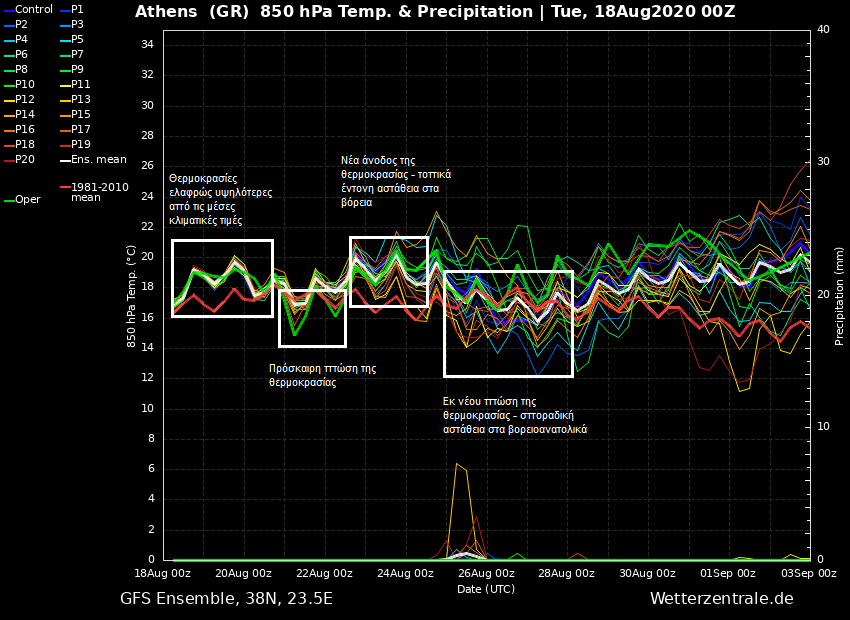Click the '30Aug 00z' date tick label
Screen dimensions: 850x620
click(647, 573)
